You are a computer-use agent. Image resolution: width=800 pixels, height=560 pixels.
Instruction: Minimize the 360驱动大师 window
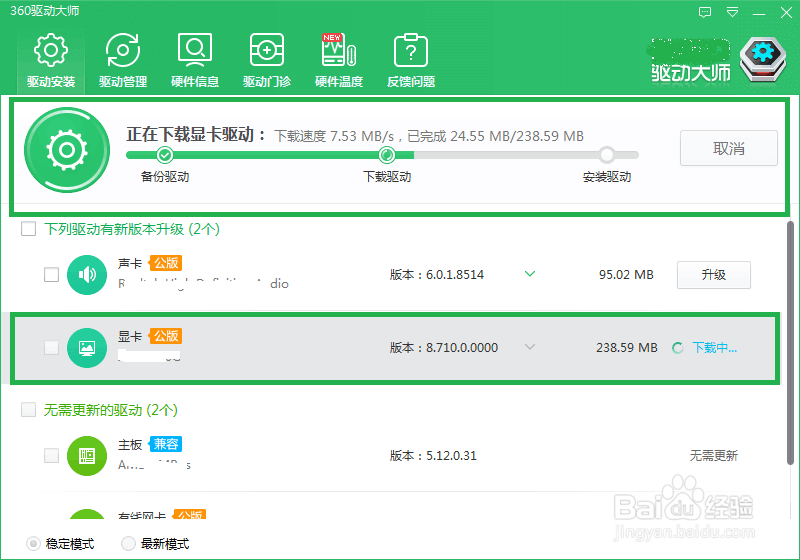[759, 13]
